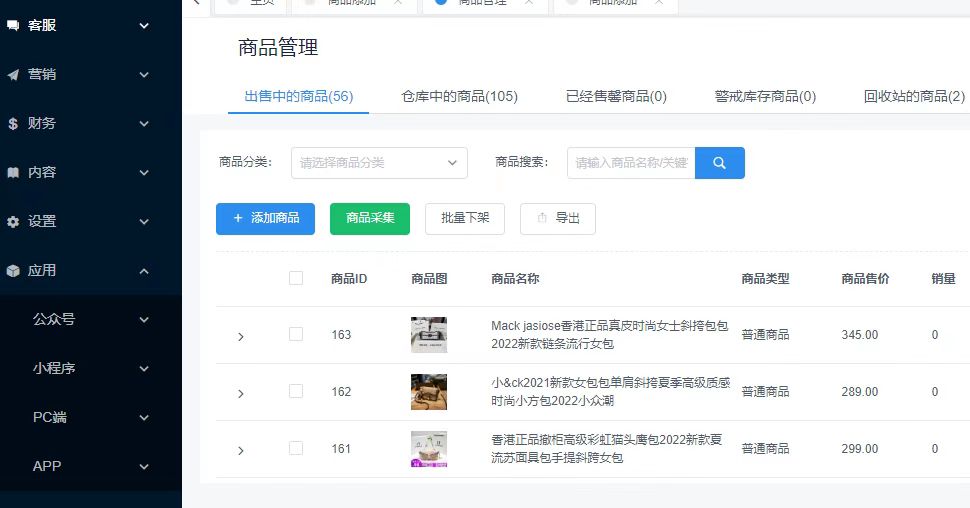Expand the 营销 sidebar menu chevron
The width and height of the screenshot is (970, 508).
144,75
